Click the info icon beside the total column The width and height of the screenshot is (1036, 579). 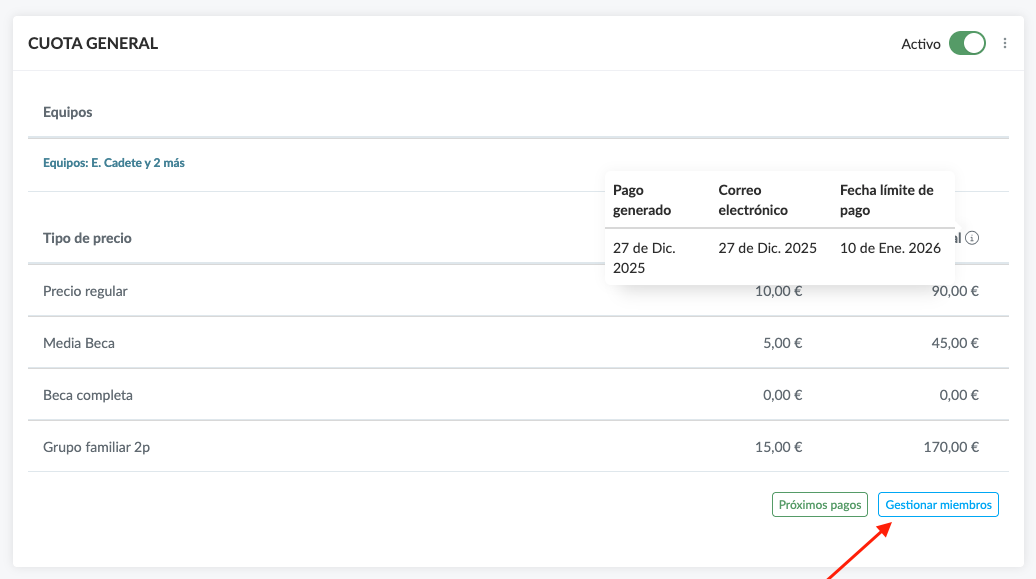tap(972, 238)
